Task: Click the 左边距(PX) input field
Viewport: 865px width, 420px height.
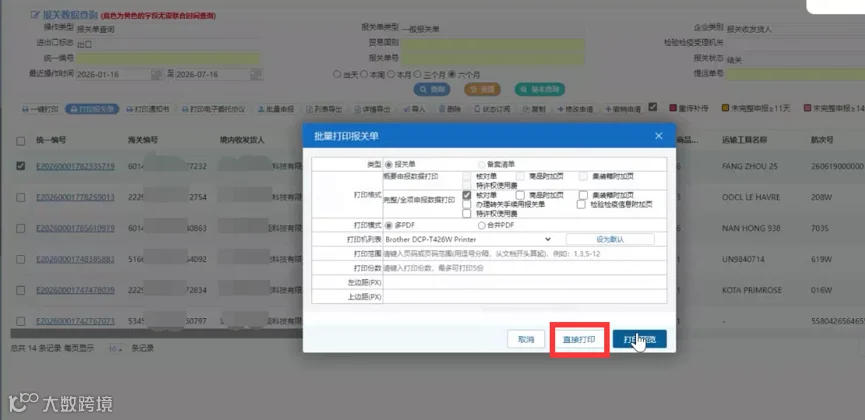Action: [x=525, y=282]
